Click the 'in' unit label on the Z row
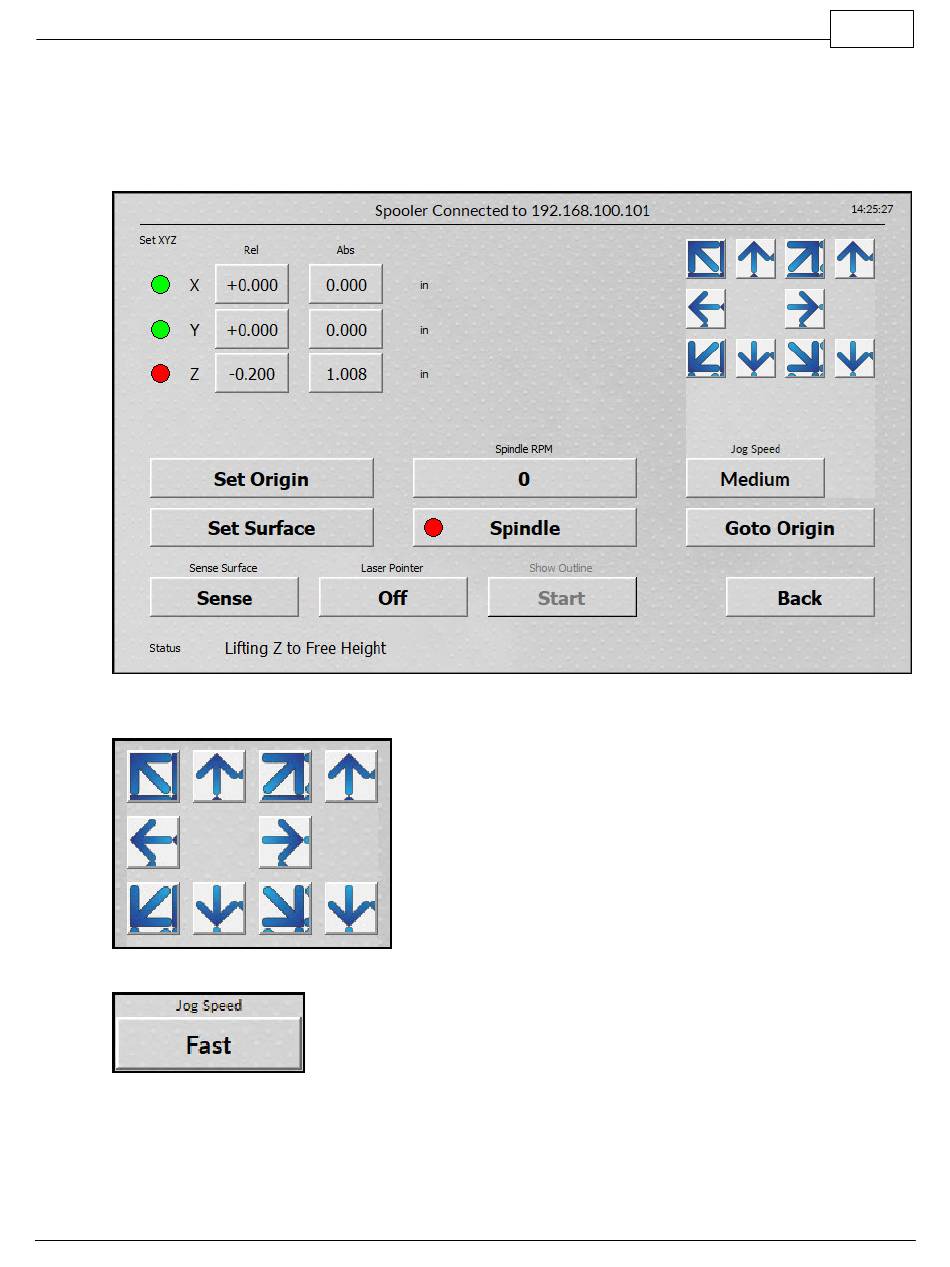 click(x=424, y=374)
